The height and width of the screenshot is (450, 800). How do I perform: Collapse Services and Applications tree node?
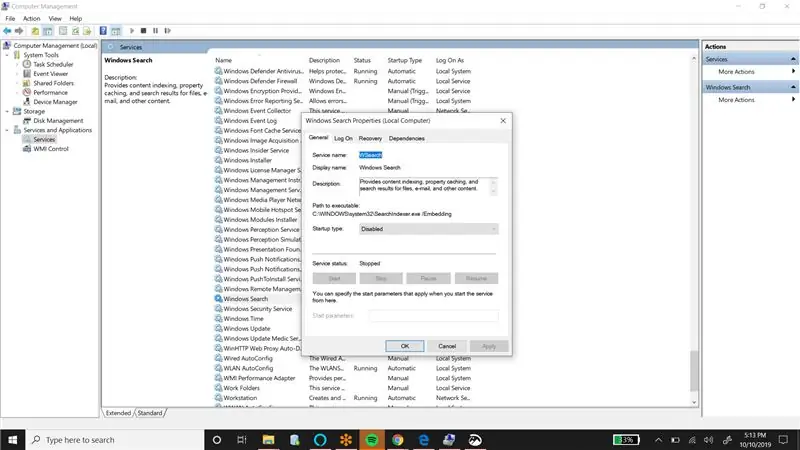coord(7,130)
